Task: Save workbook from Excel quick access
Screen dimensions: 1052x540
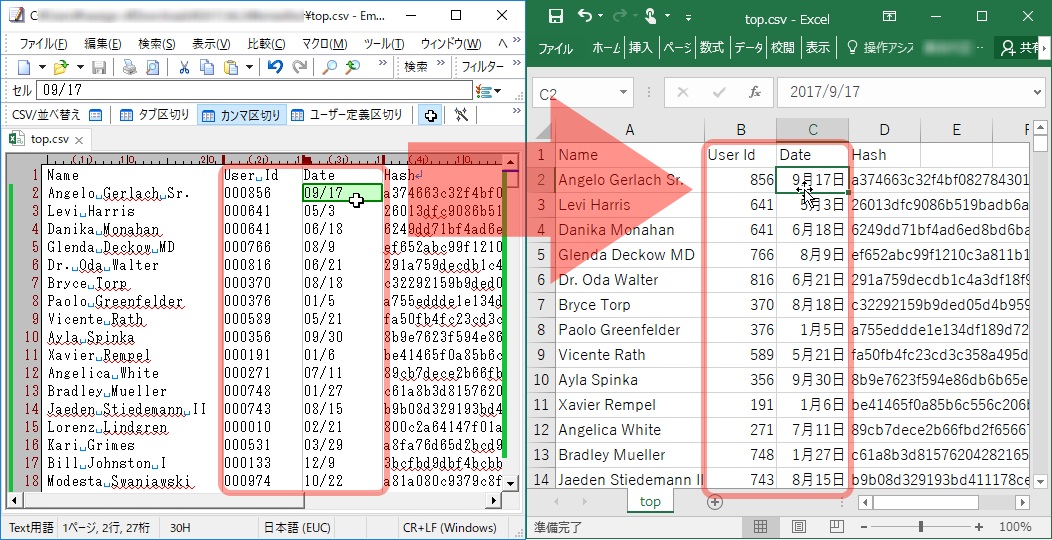Action: click(x=556, y=17)
